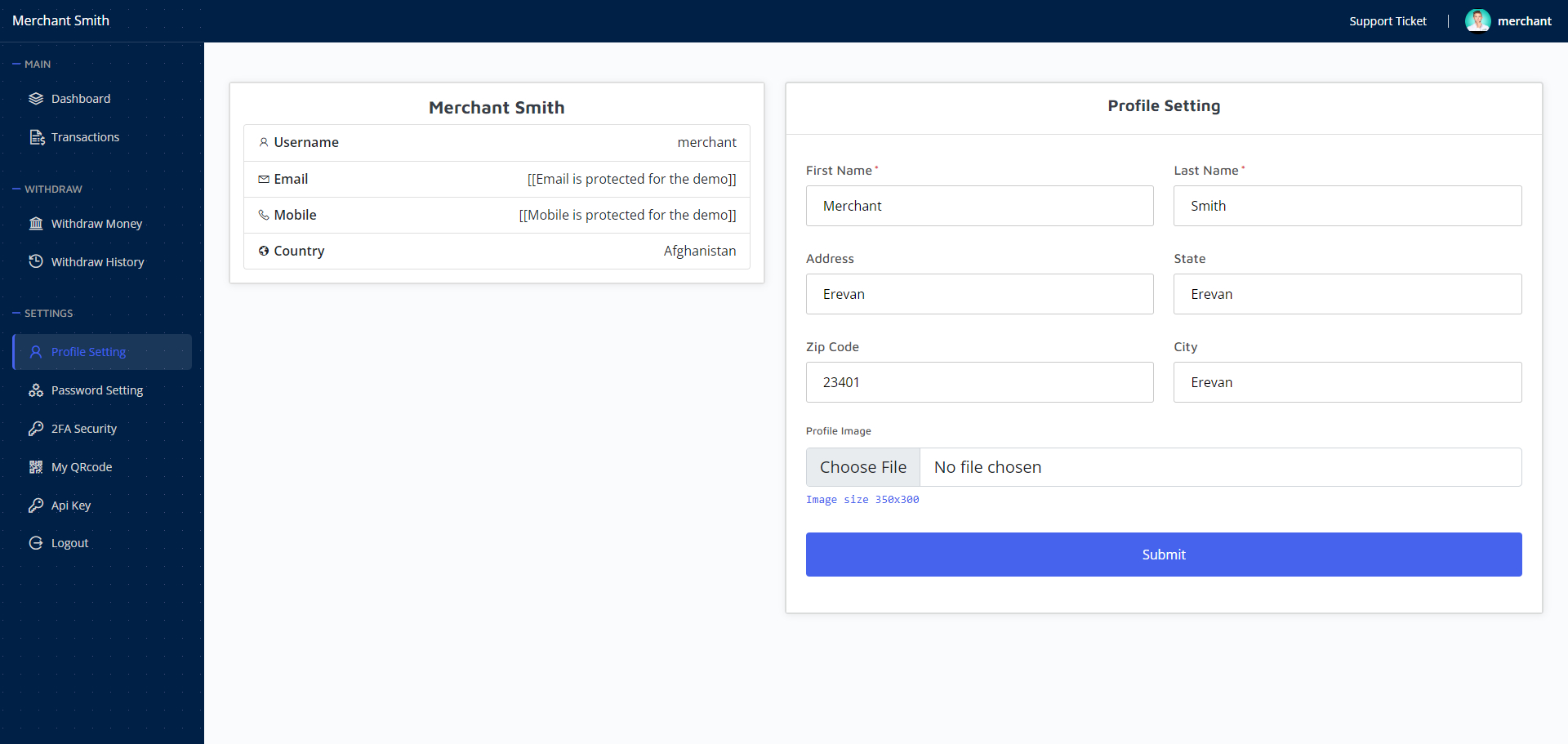
Task: Click the Transactions document icon
Action: click(37, 137)
